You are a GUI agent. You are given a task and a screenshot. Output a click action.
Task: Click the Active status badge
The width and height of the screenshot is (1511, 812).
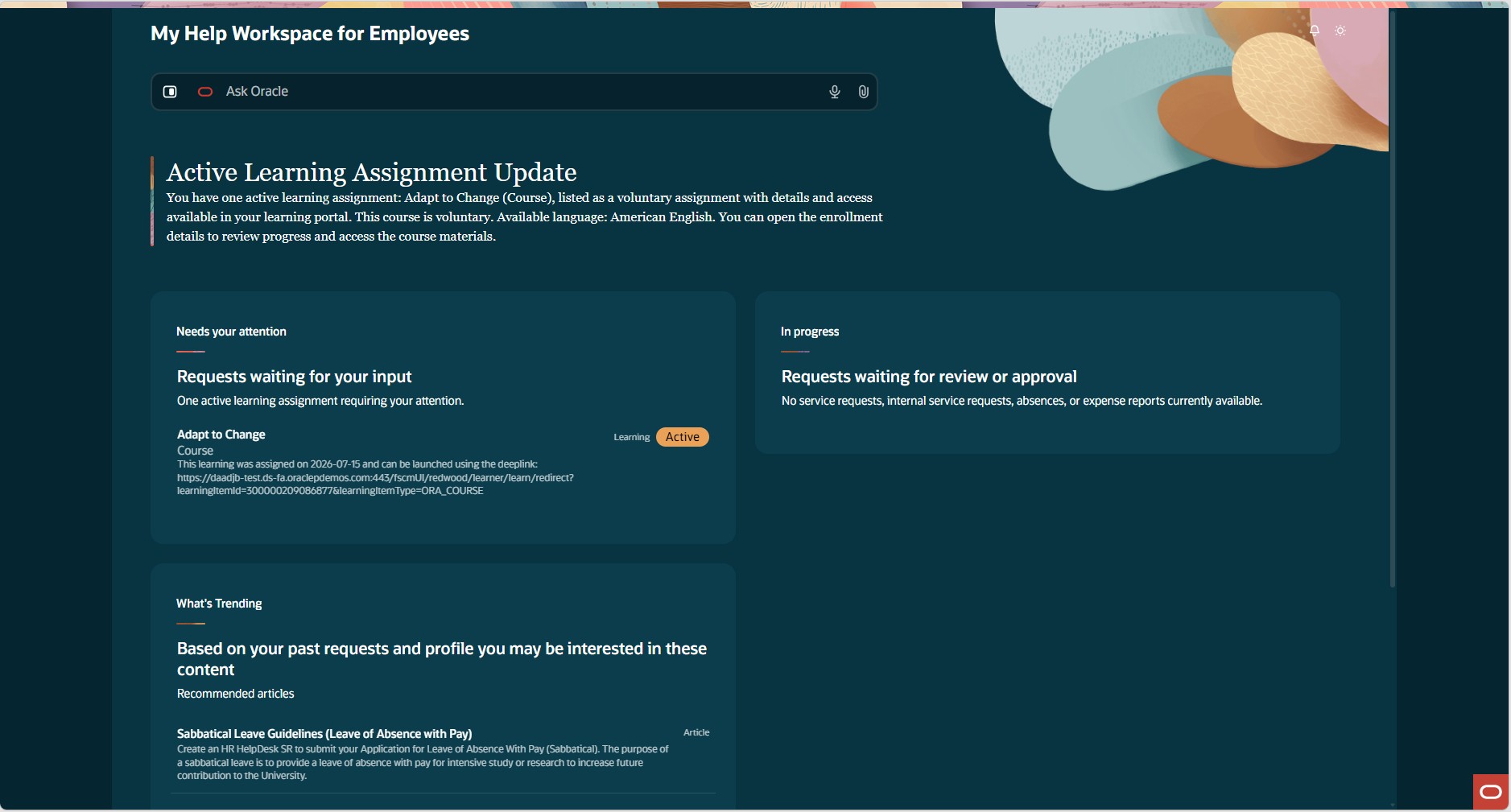(683, 437)
